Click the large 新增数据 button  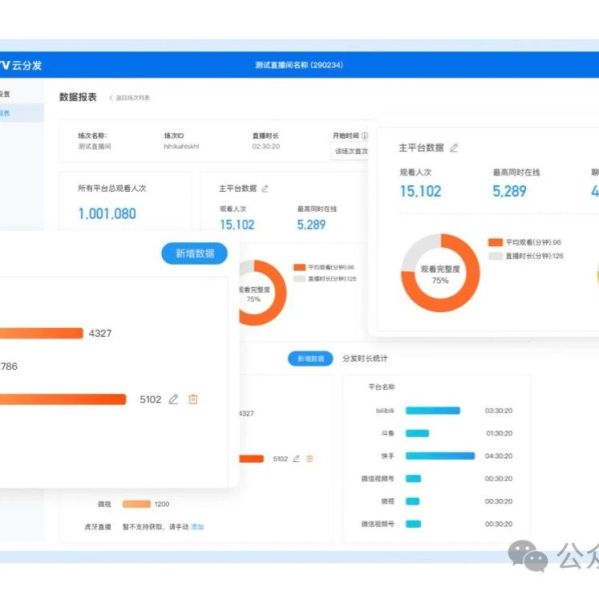(x=194, y=253)
